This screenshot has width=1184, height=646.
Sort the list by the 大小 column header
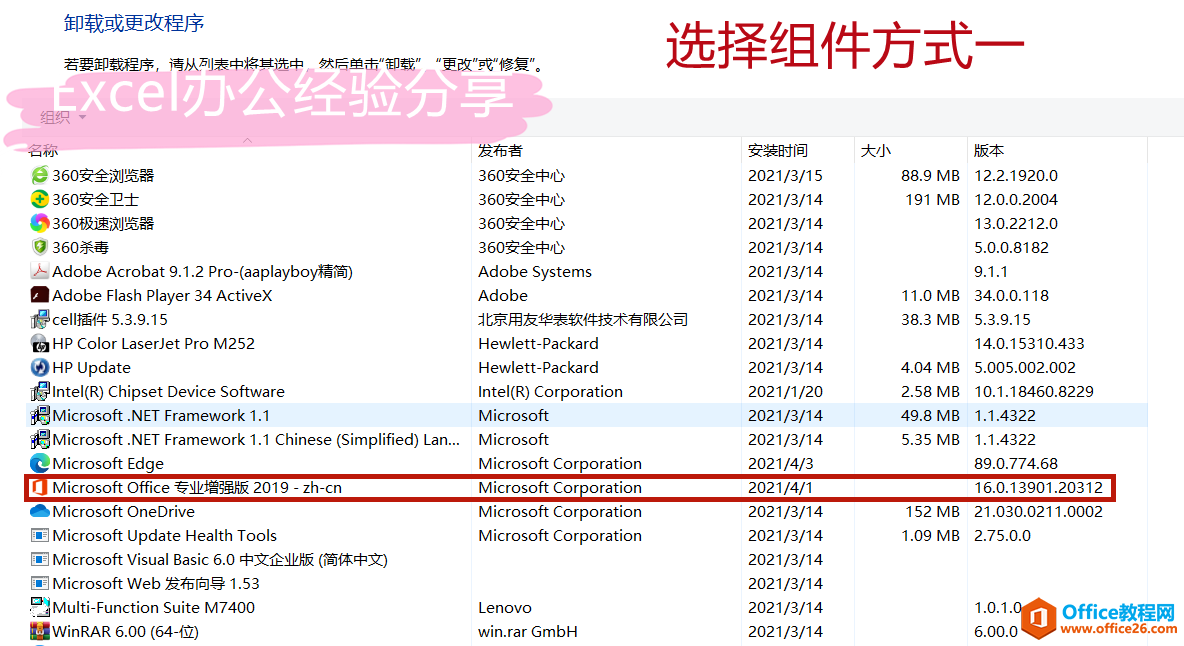pos(876,151)
